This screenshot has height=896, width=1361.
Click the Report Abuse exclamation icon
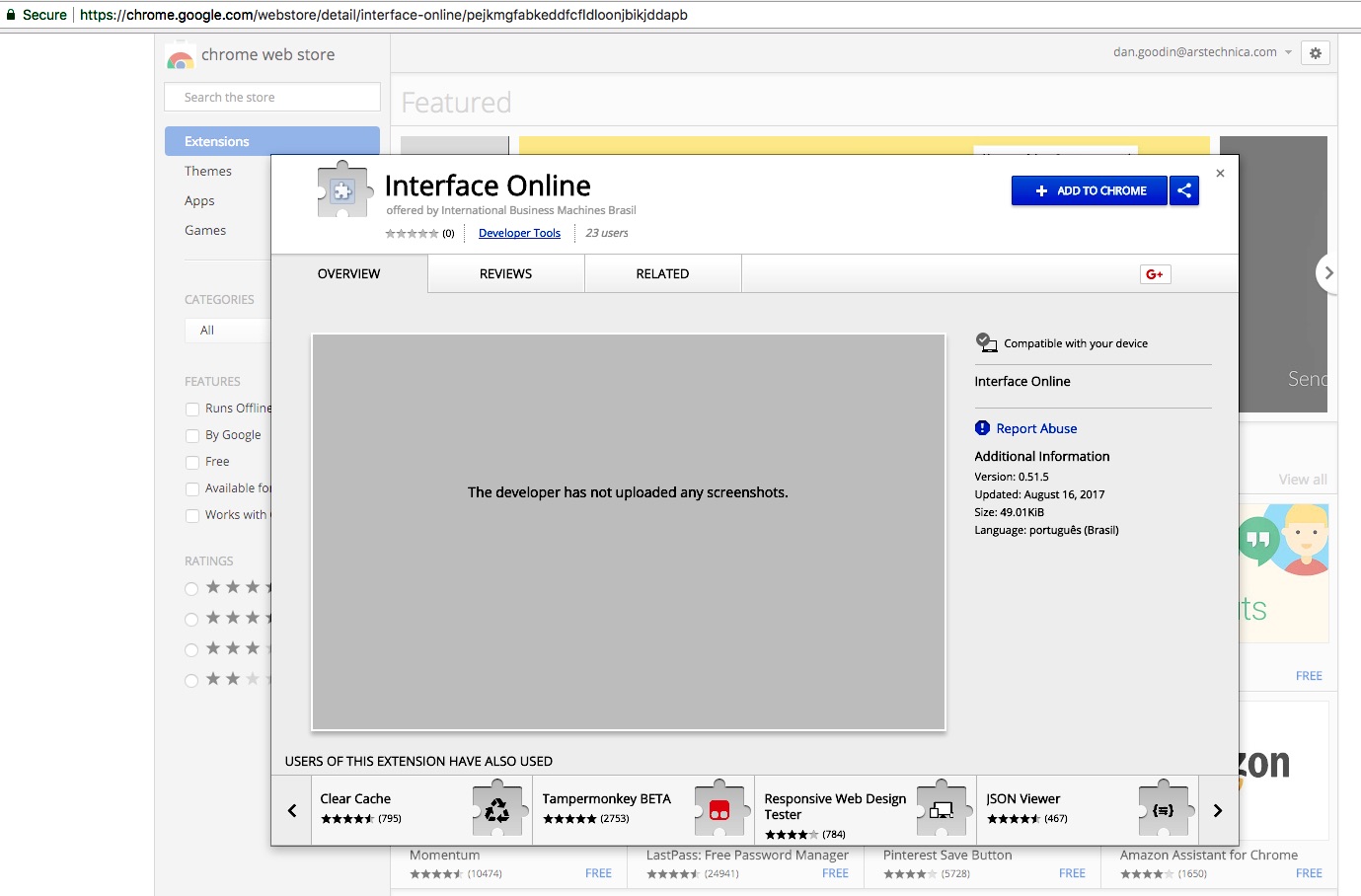[982, 427]
